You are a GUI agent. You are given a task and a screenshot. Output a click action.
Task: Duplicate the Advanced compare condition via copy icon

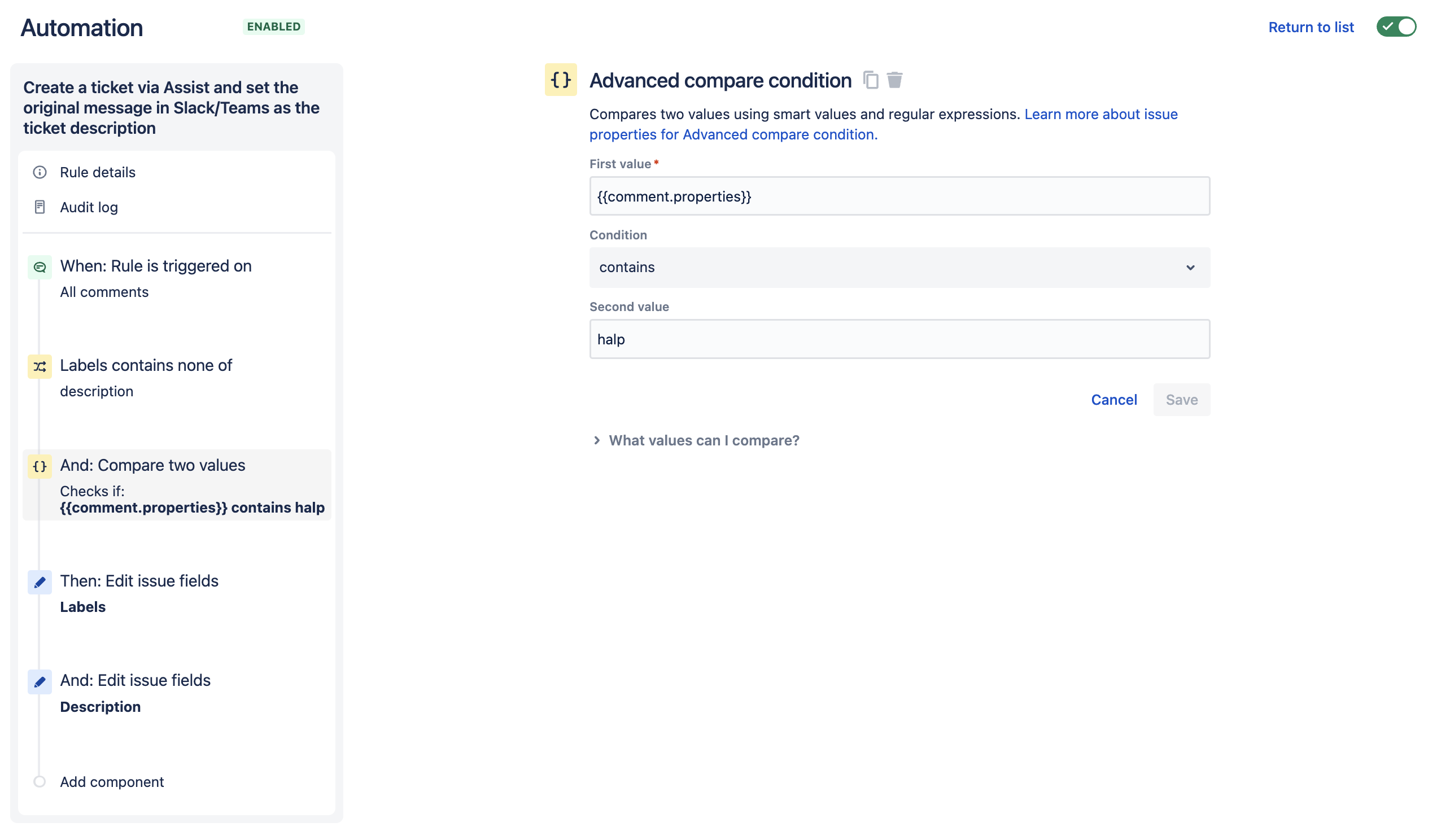870,81
